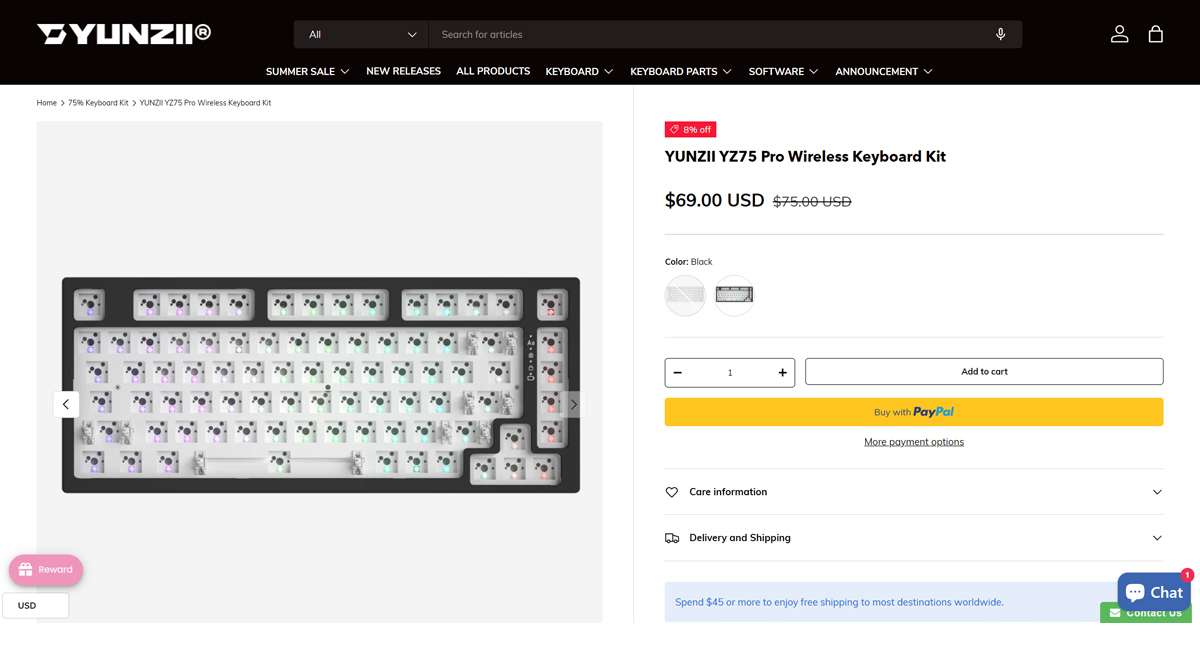This screenshot has height=650, width=1200.
Task: Click the YUNZII logo
Action: (x=124, y=34)
